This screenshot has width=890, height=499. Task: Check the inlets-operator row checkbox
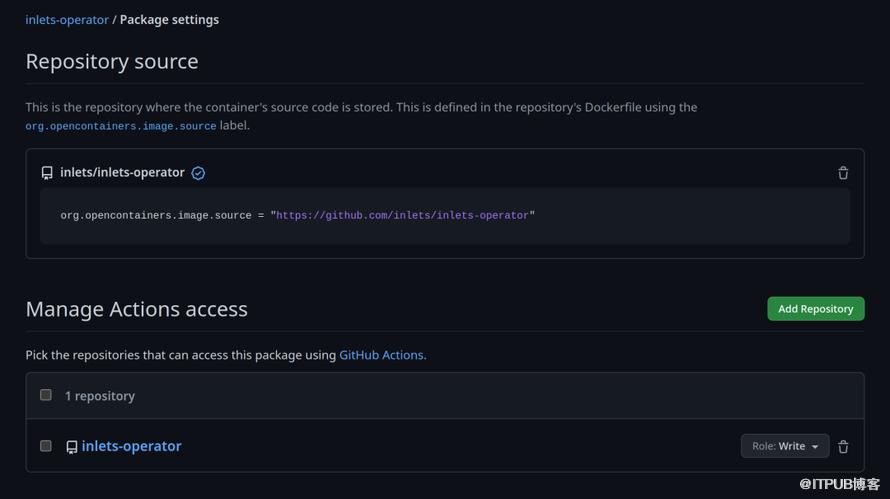[x=46, y=446]
